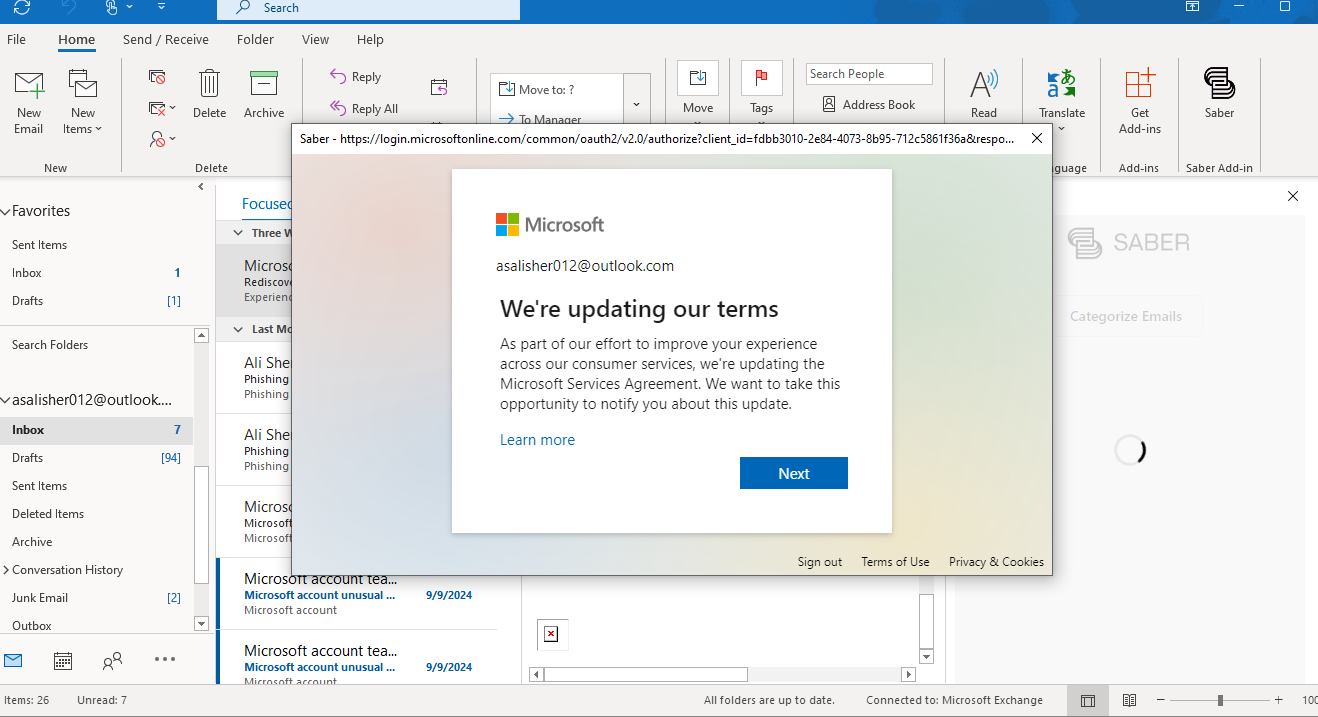Click the Send/Receive sync icon in title bar
The image size is (1318, 717).
click(21, 7)
